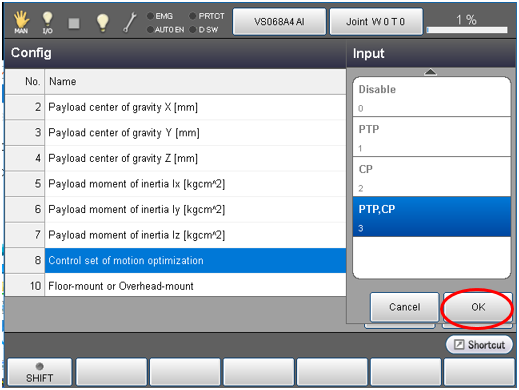519x390 pixels.
Task: Tap the D SW indicator lamp
Action: coord(193,30)
